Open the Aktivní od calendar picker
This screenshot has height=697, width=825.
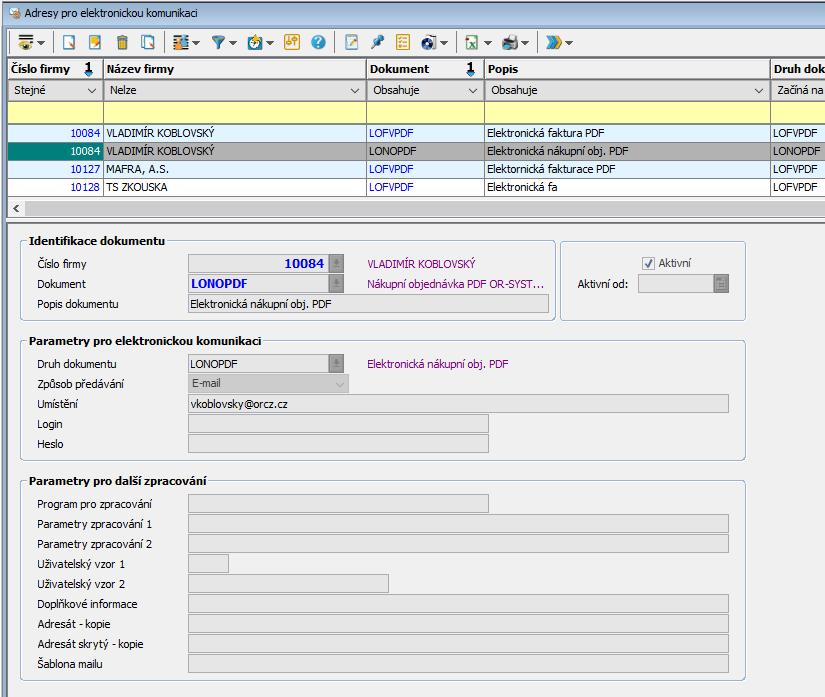tap(721, 284)
